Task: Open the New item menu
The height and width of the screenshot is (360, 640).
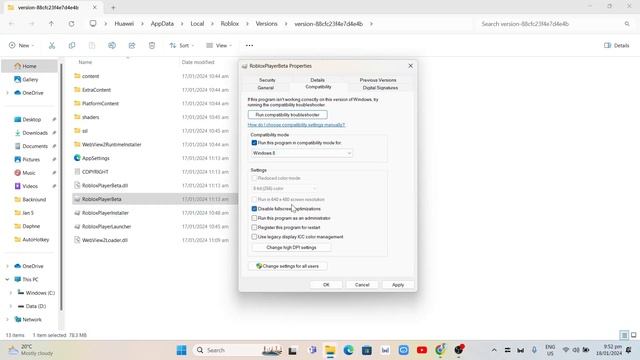Action: pos(22,45)
